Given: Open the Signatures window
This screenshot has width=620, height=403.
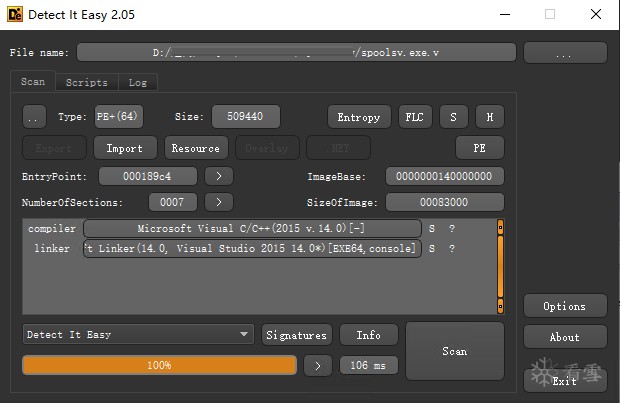Looking at the screenshot, I should [x=297, y=335].
